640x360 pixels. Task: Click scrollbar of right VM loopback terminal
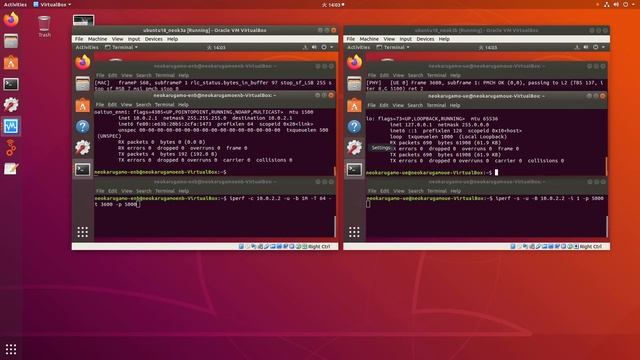[607, 167]
